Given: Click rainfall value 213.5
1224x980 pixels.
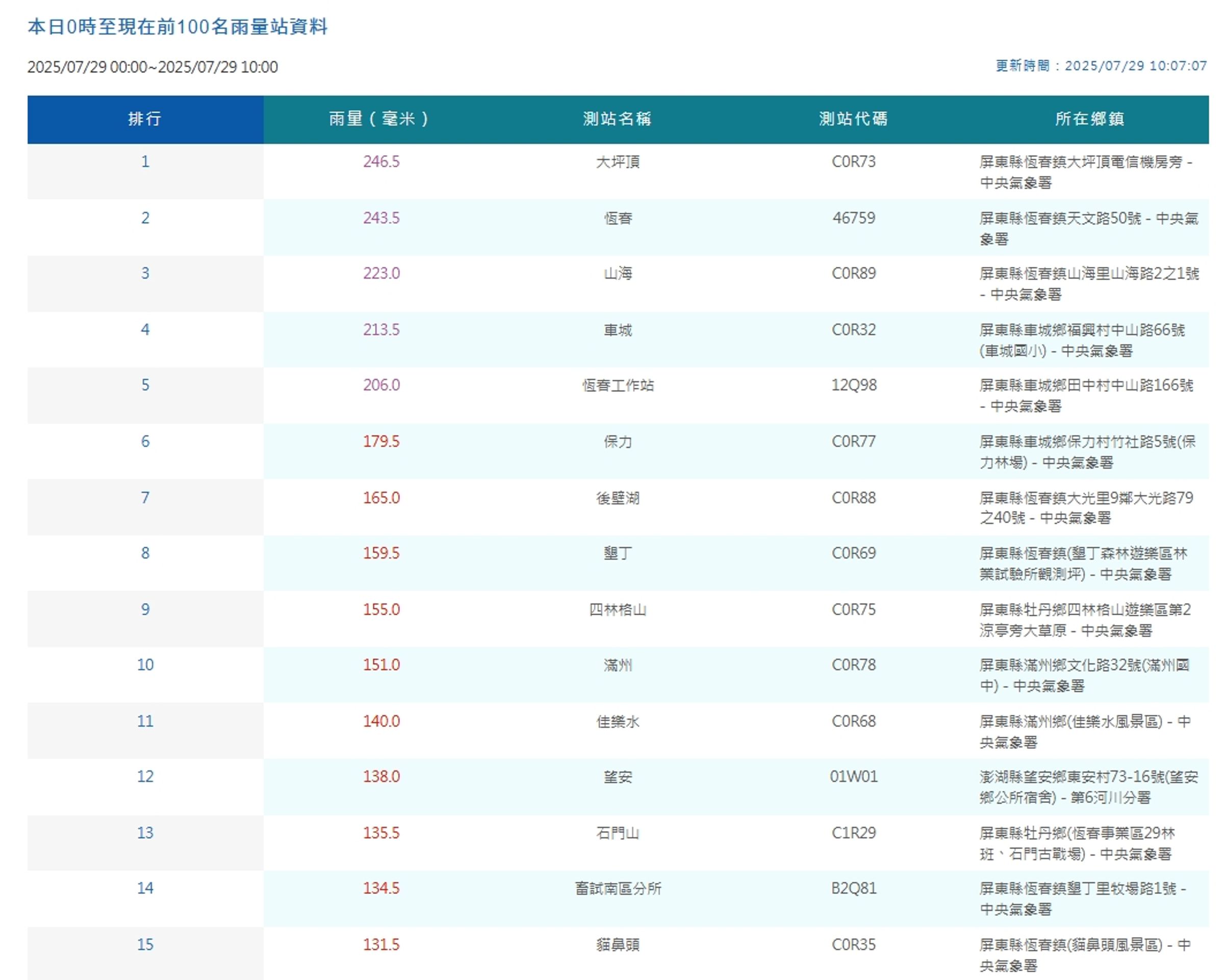Looking at the screenshot, I should click(x=381, y=330).
